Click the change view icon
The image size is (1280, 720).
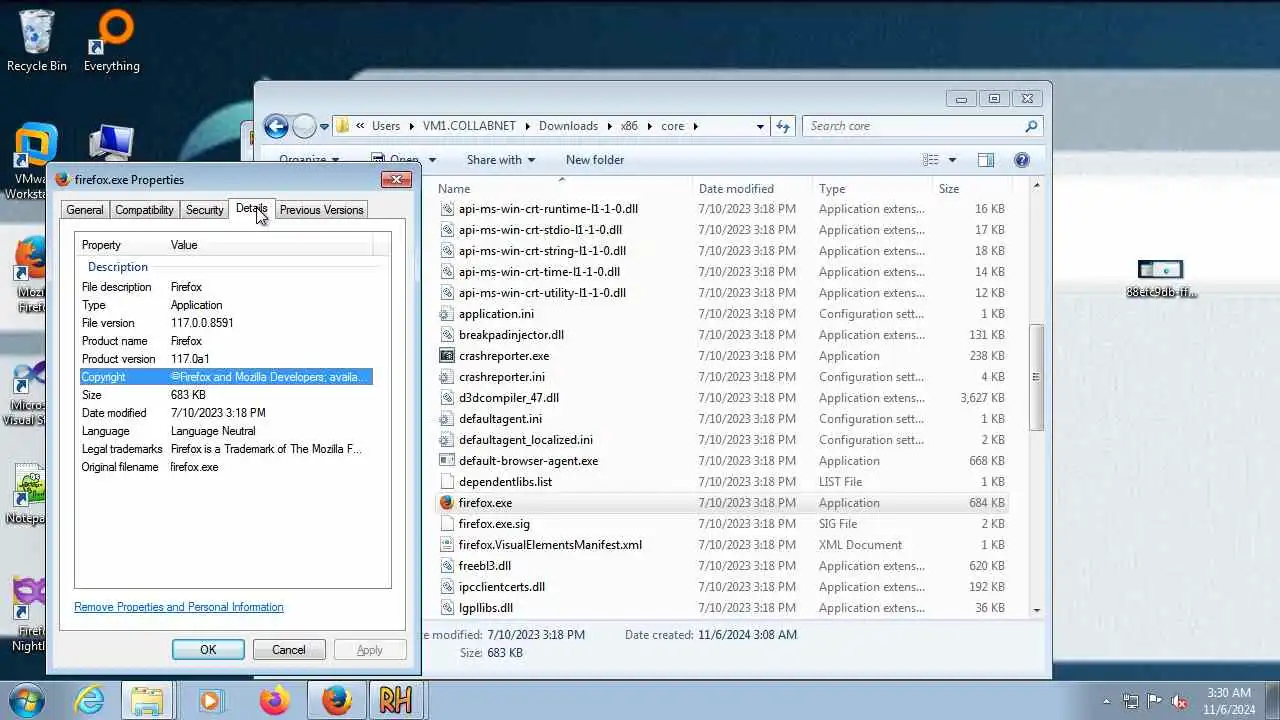(x=931, y=160)
